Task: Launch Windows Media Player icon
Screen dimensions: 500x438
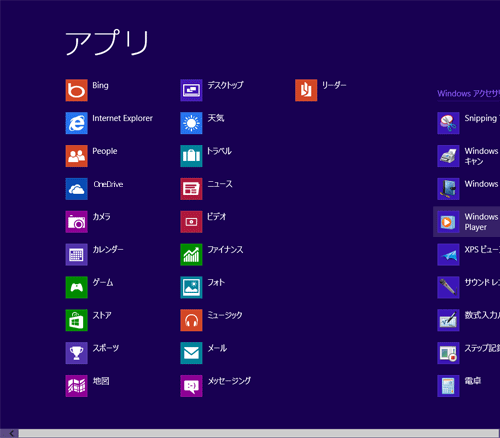Action: click(448, 222)
